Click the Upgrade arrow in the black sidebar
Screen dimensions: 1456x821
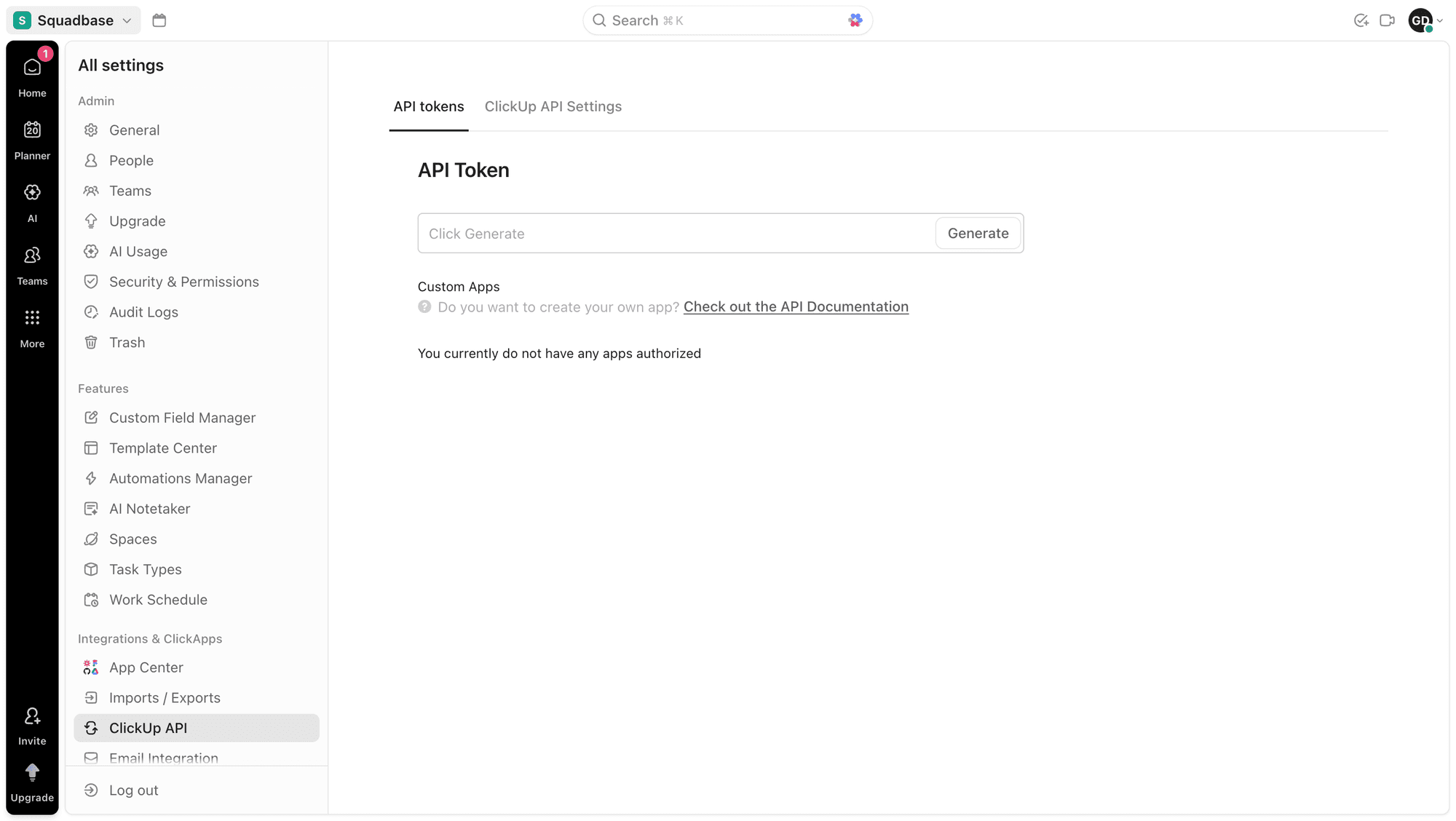32,772
